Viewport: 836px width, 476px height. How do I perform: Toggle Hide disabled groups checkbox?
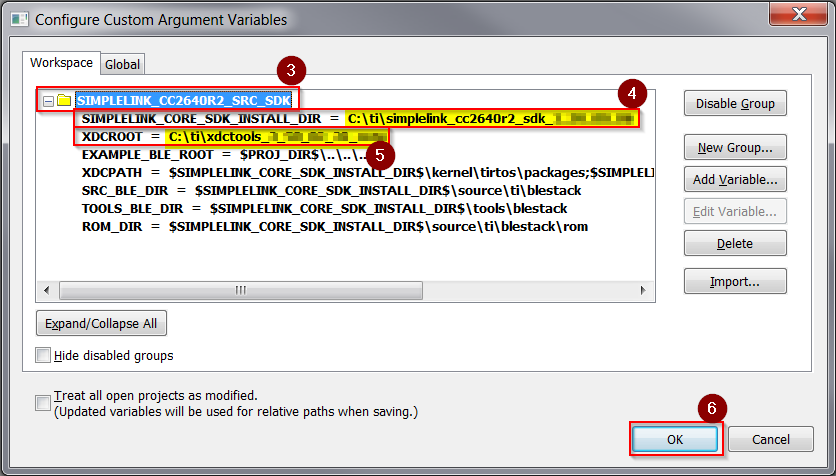pos(43,355)
